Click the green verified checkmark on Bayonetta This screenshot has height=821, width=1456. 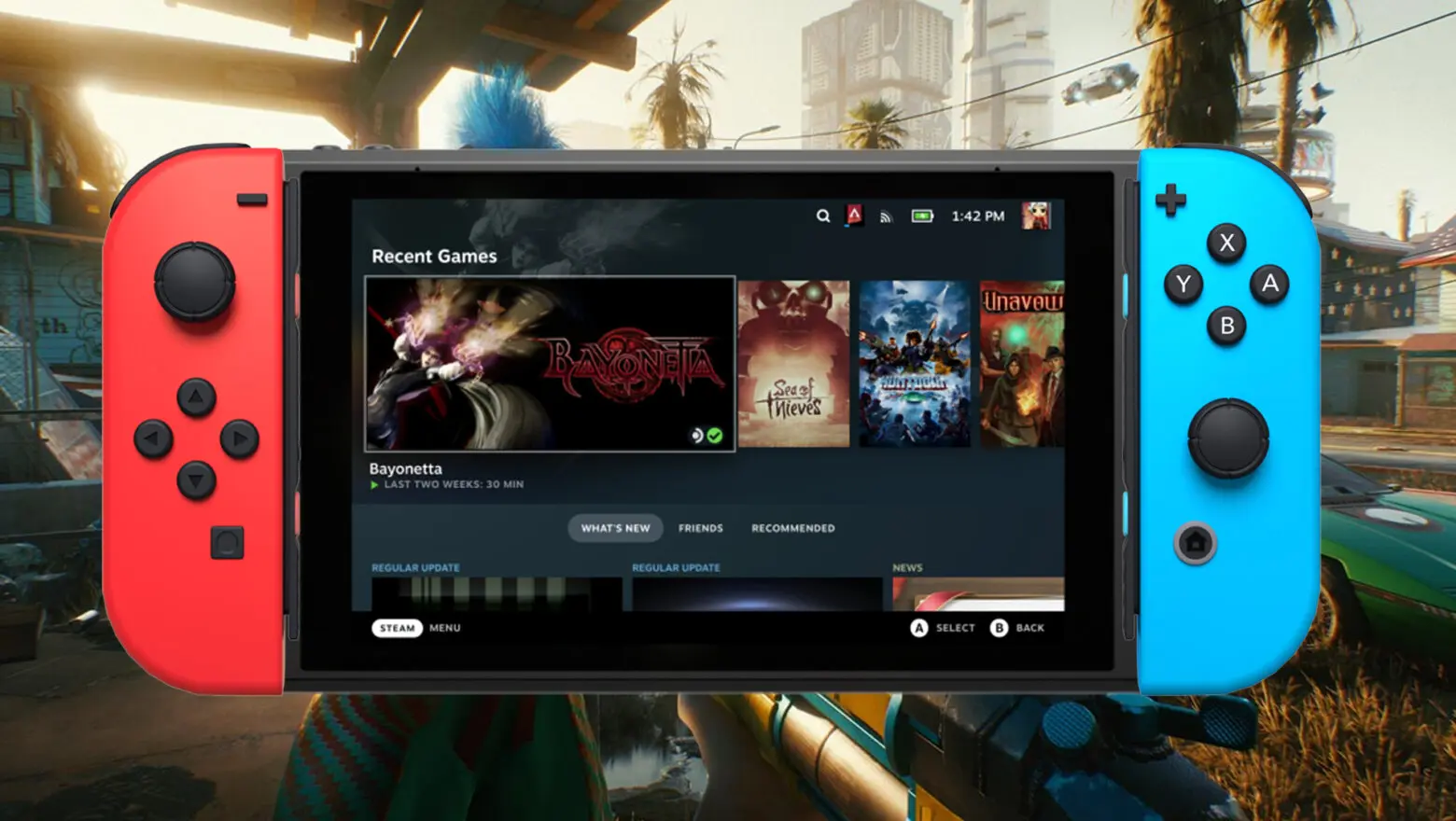coord(715,436)
